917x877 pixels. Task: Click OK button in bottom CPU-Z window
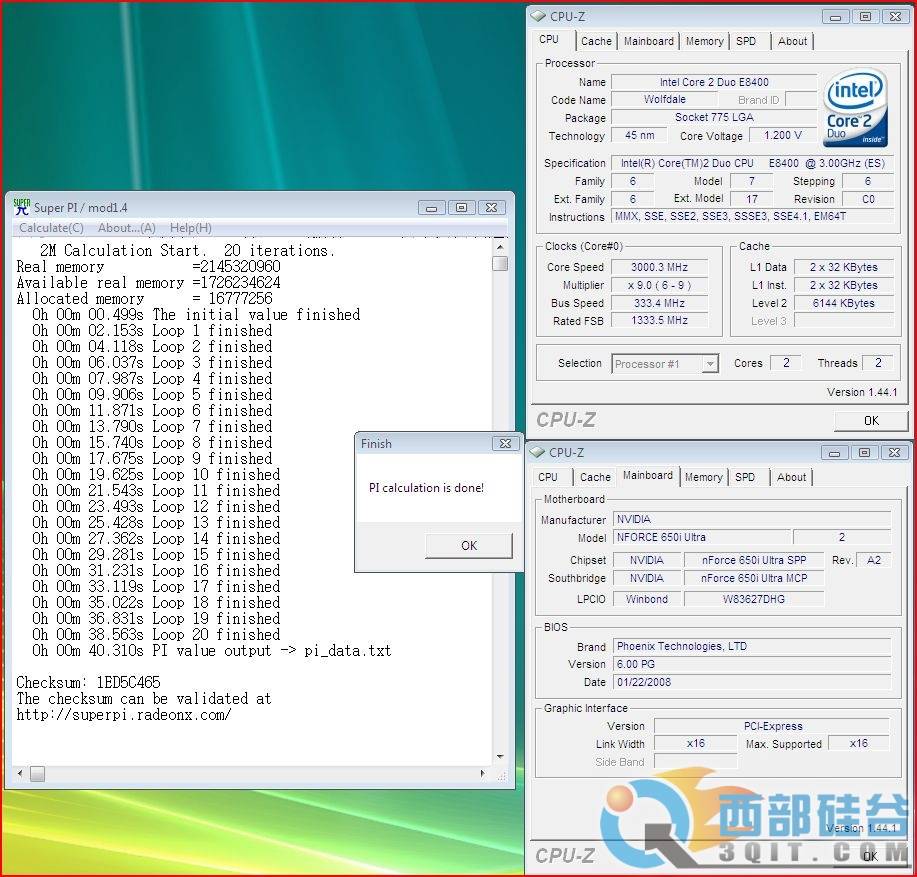coord(871,856)
